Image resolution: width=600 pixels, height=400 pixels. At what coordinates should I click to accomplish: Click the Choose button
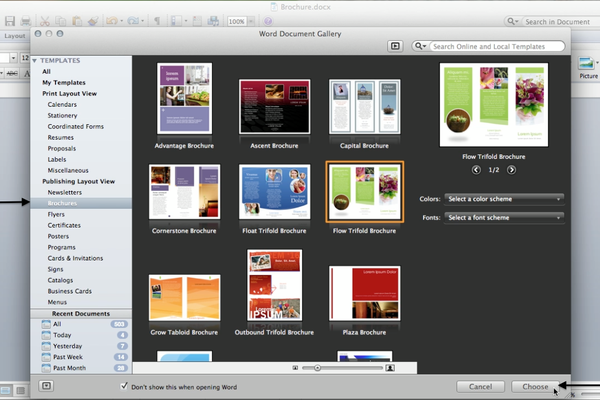click(535, 387)
